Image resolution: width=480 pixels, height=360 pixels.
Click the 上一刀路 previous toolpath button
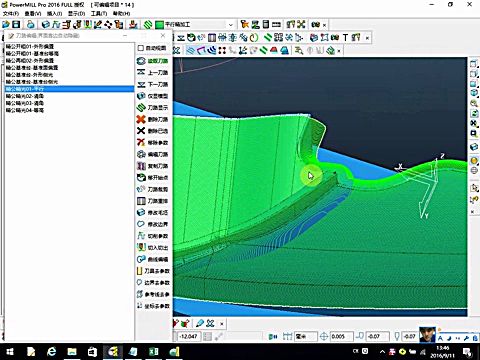point(153,72)
